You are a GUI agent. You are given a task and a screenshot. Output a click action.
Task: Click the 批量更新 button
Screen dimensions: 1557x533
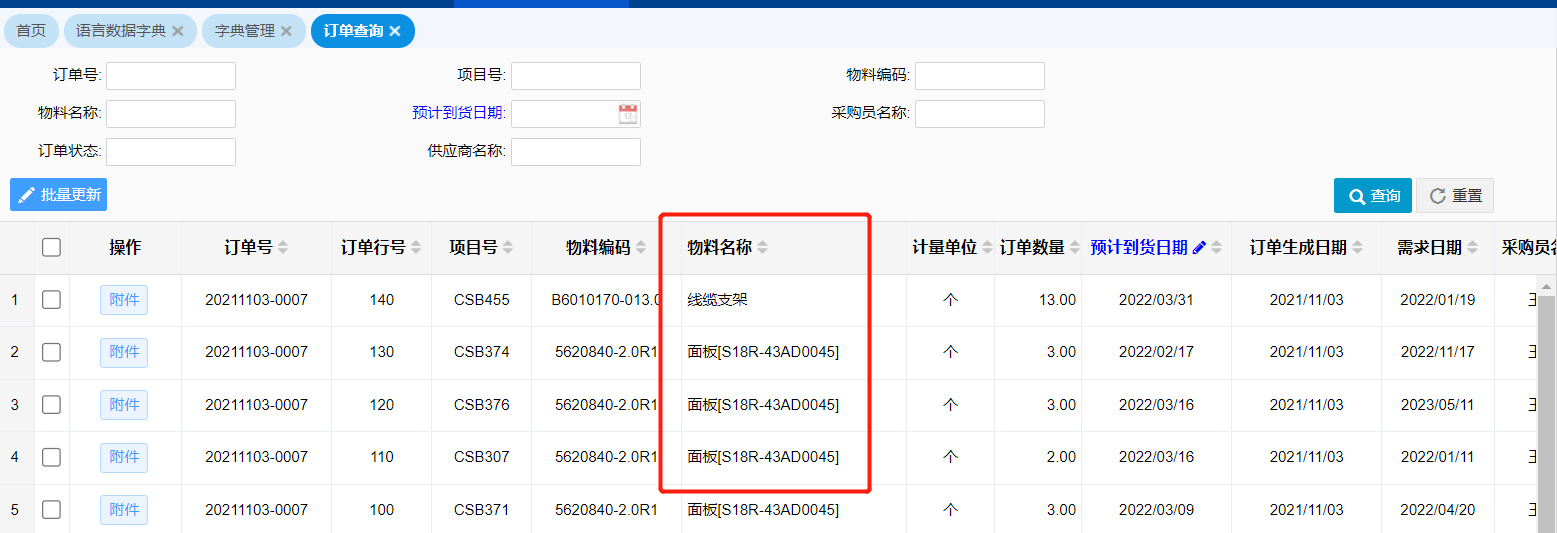pyautogui.click(x=59, y=195)
